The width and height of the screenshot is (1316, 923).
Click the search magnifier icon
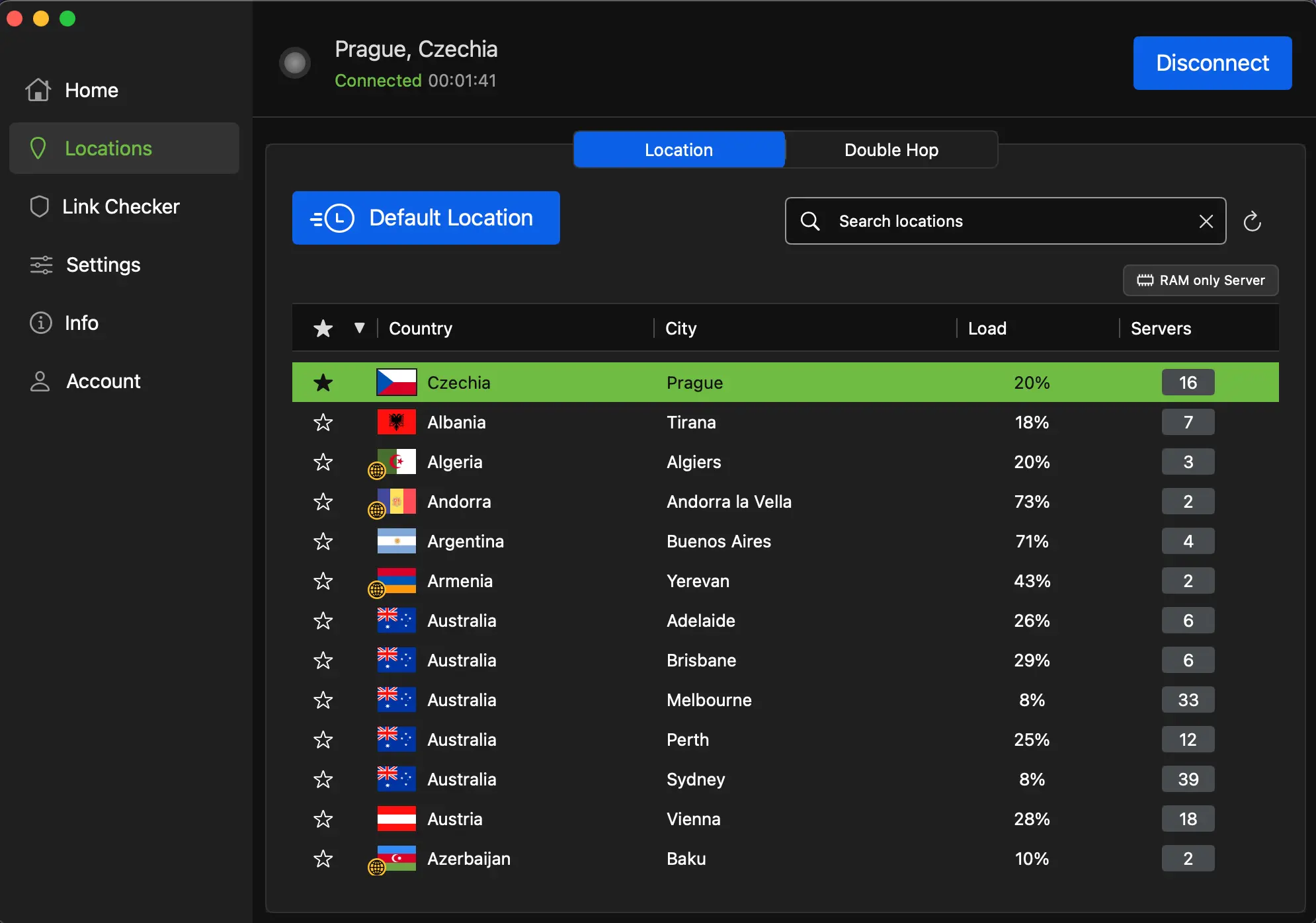tap(810, 221)
